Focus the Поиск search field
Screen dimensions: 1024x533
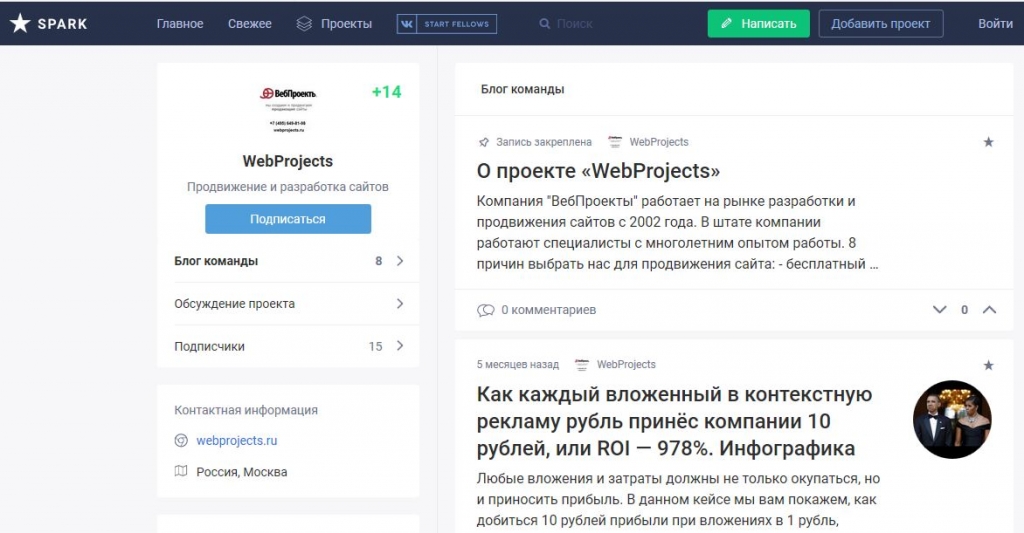(x=575, y=24)
